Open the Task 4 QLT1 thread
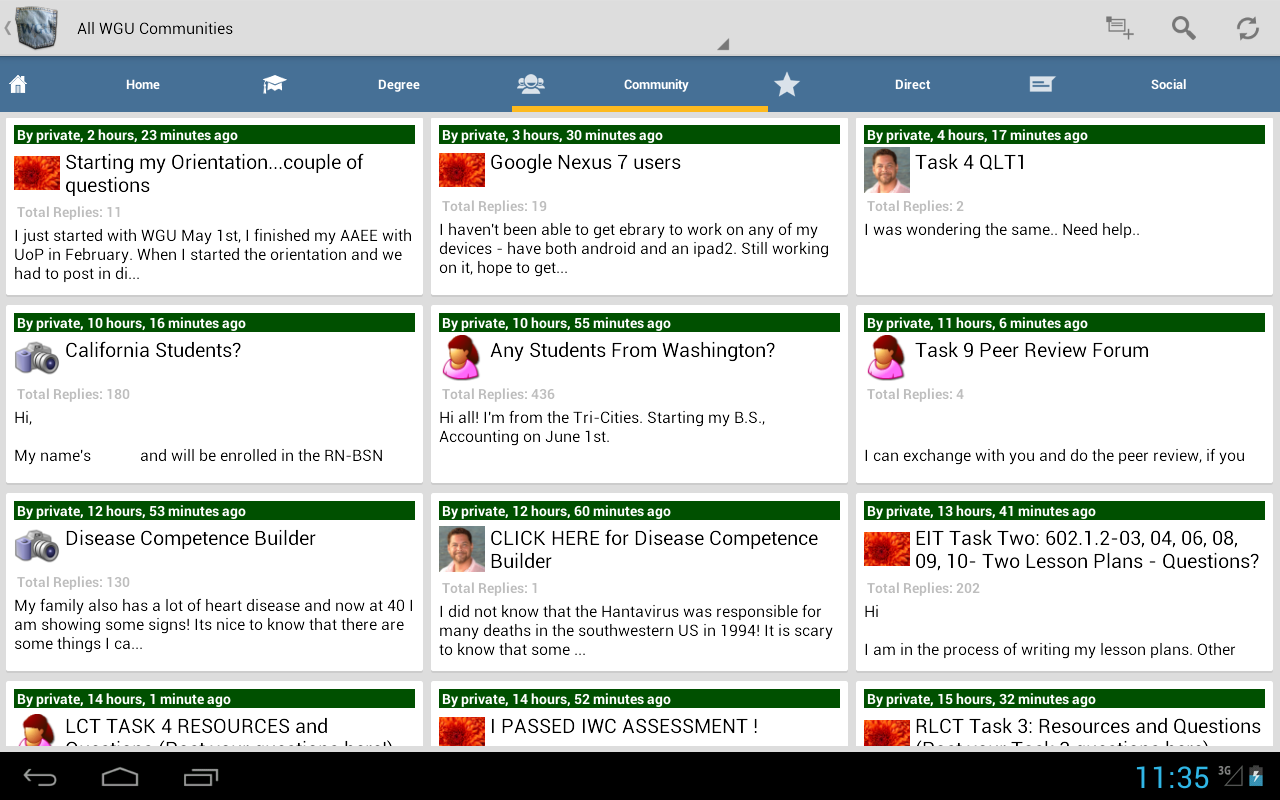1280x800 pixels. coord(970,162)
